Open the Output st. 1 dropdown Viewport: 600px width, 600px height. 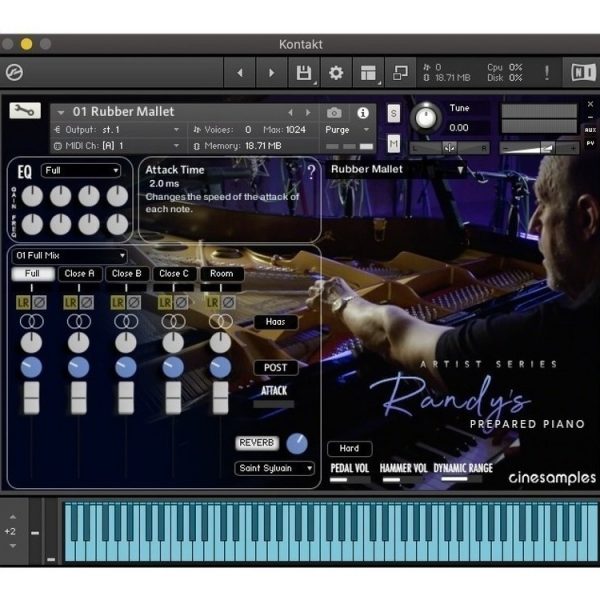click(118, 130)
